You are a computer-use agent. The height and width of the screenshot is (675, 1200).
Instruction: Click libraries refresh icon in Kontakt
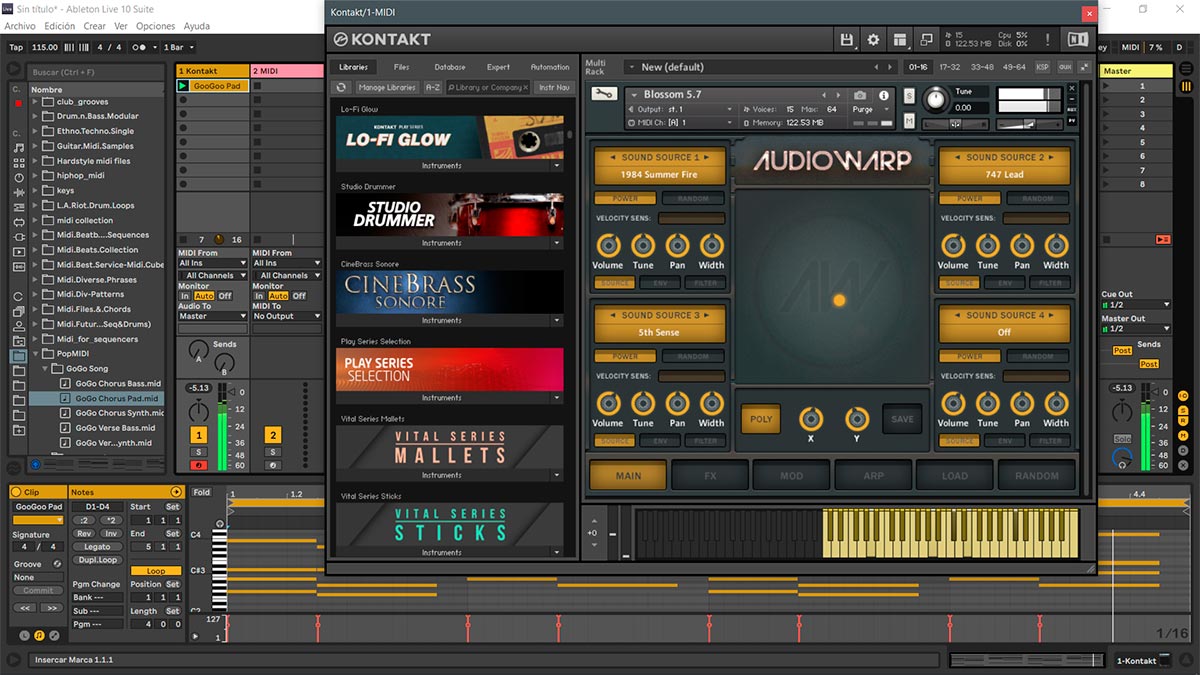point(341,87)
